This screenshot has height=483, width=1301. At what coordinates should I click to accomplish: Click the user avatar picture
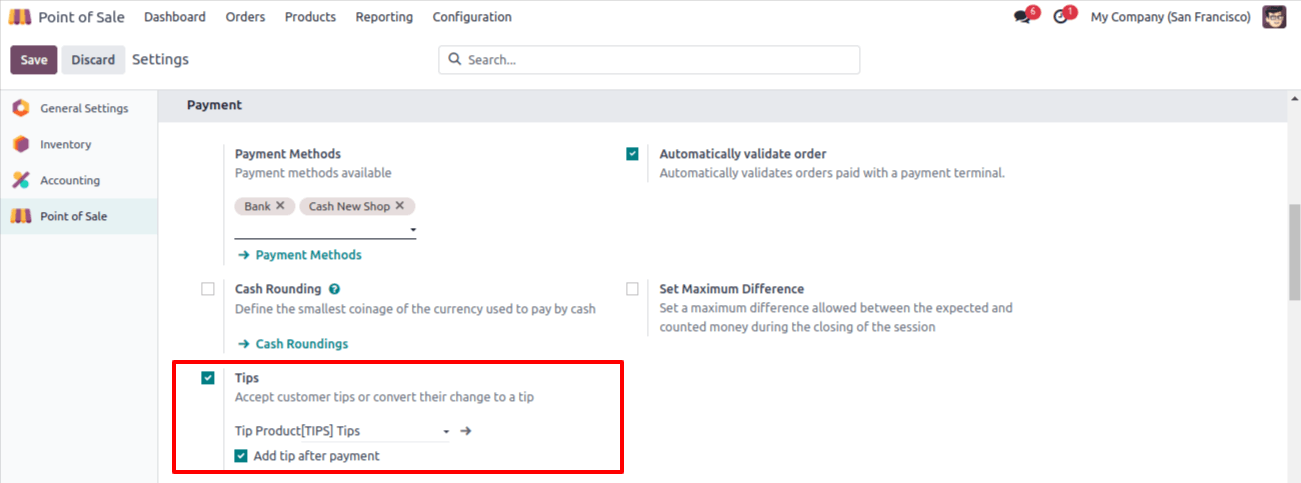(x=1274, y=17)
